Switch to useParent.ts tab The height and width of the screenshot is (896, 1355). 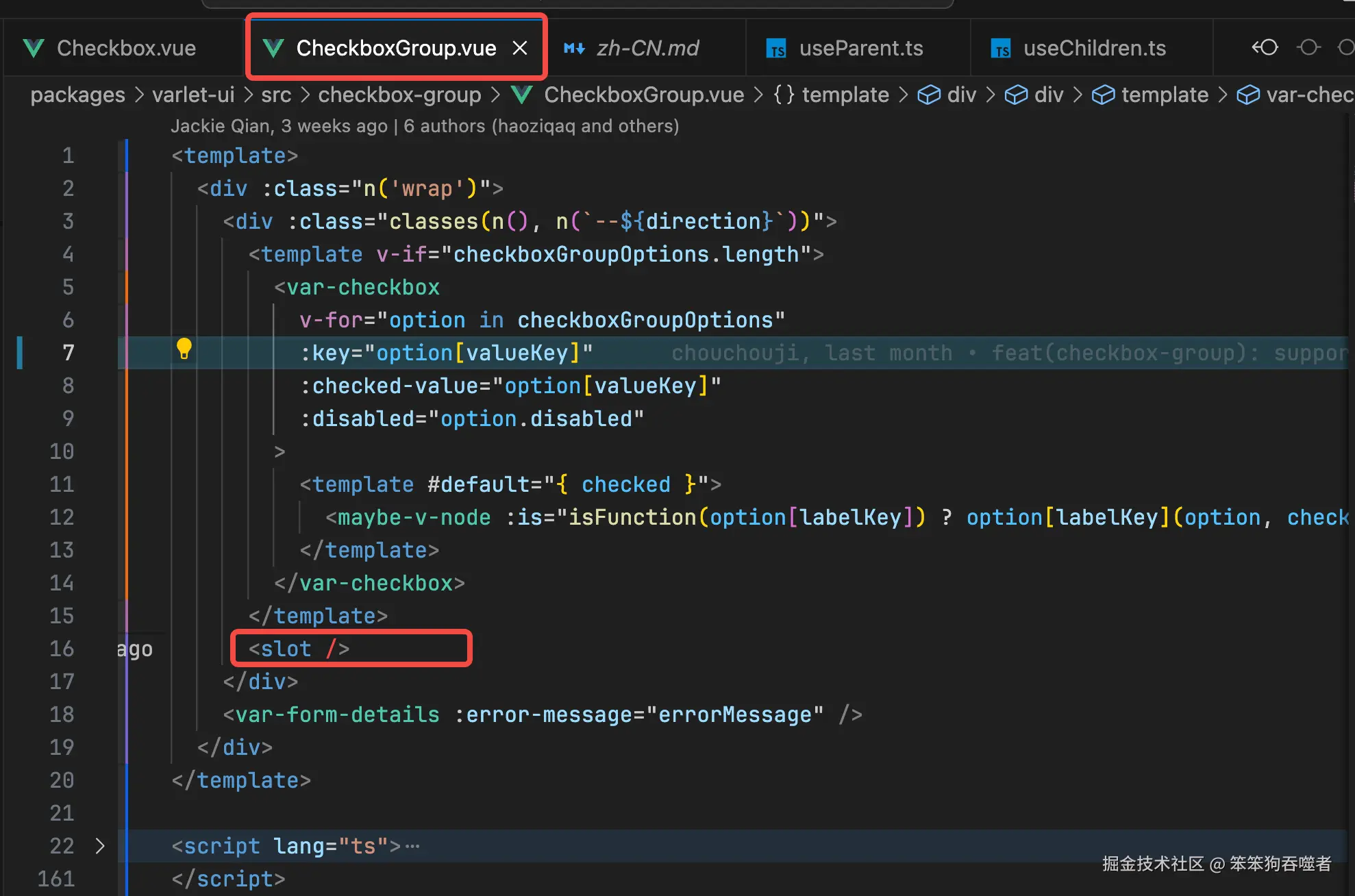click(860, 48)
